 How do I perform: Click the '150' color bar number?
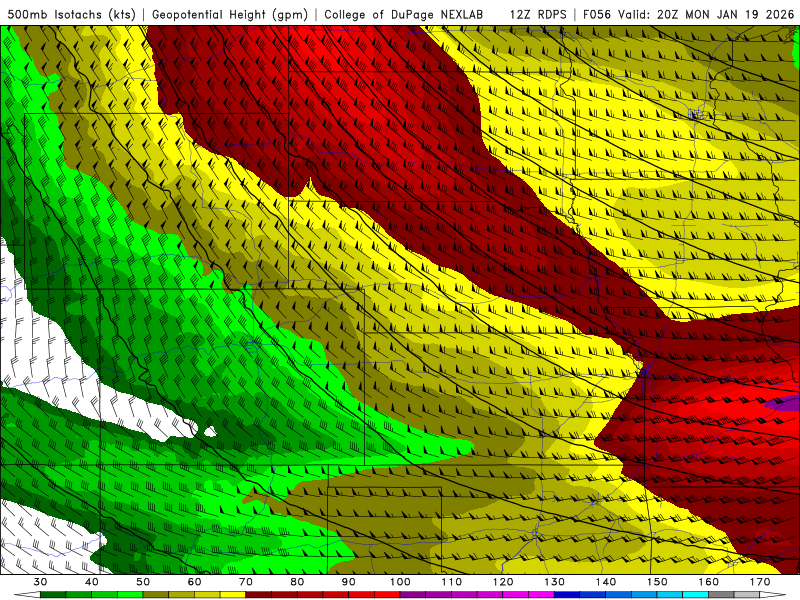[x=657, y=582]
